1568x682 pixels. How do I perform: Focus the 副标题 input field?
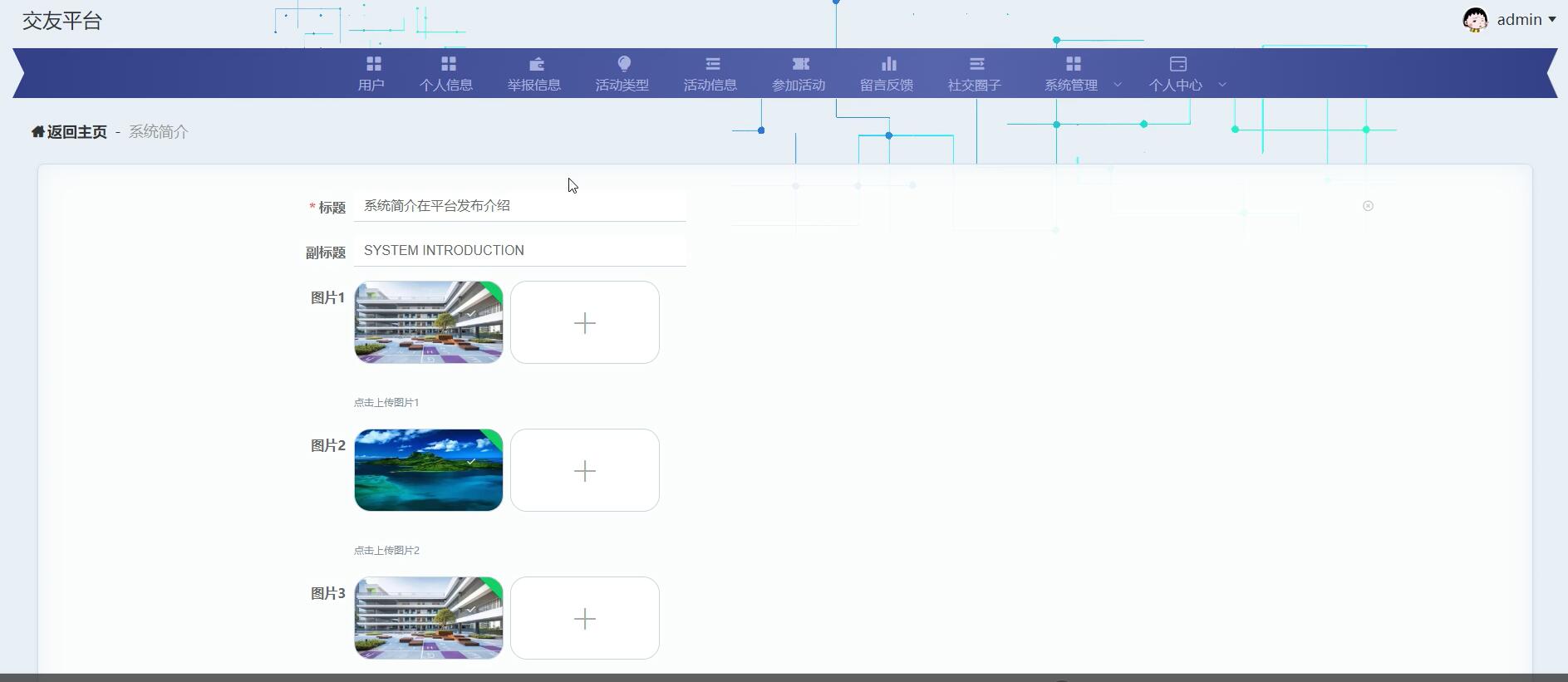click(x=520, y=250)
